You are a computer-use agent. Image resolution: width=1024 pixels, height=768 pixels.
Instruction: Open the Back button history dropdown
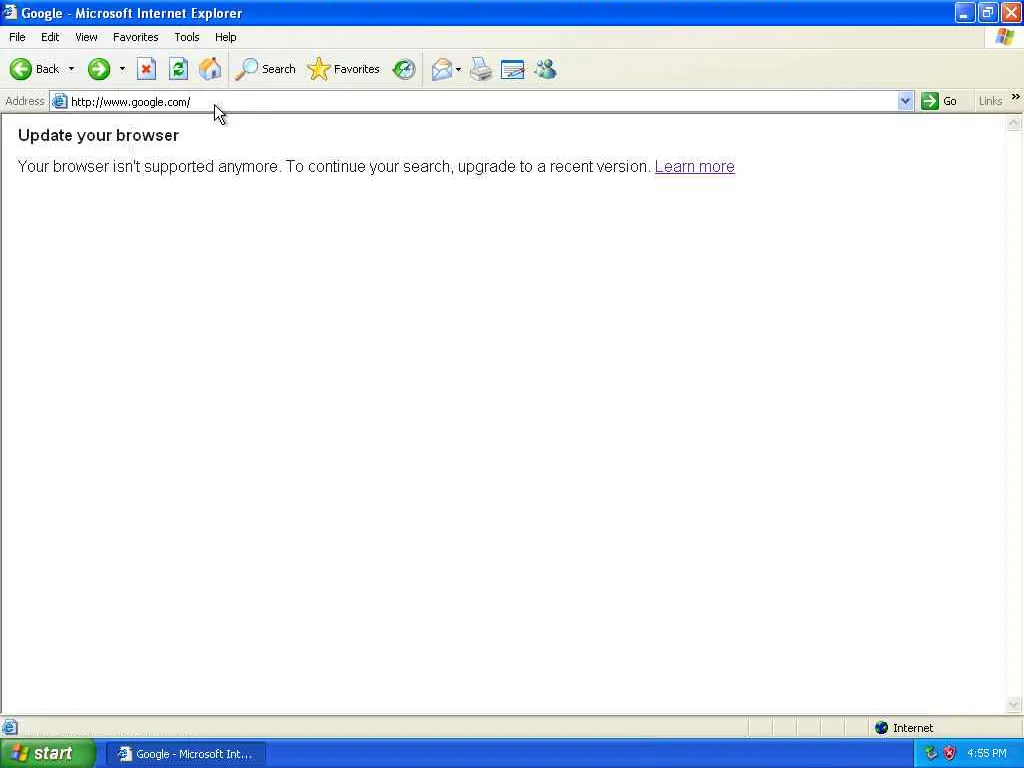pyautogui.click(x=71, y=69)
